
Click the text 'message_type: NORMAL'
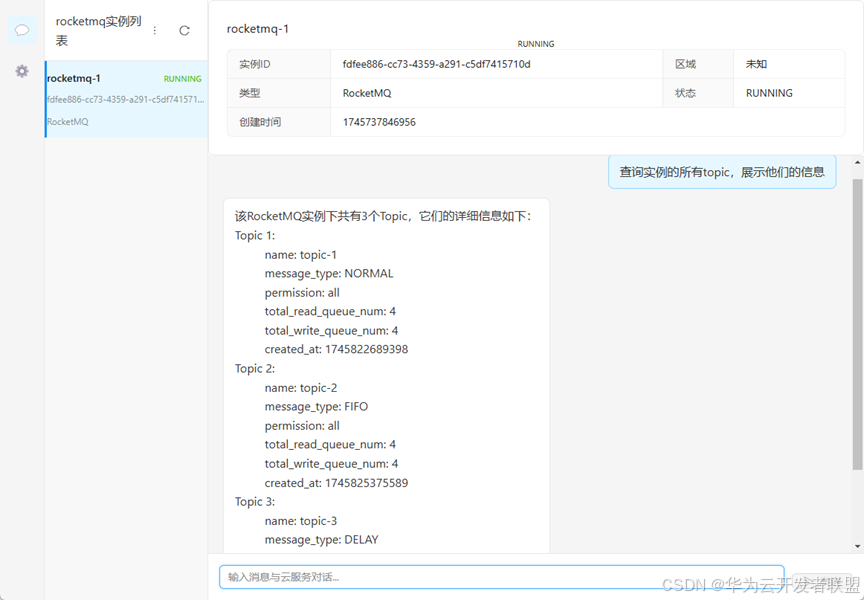click(x=329, y=273)
